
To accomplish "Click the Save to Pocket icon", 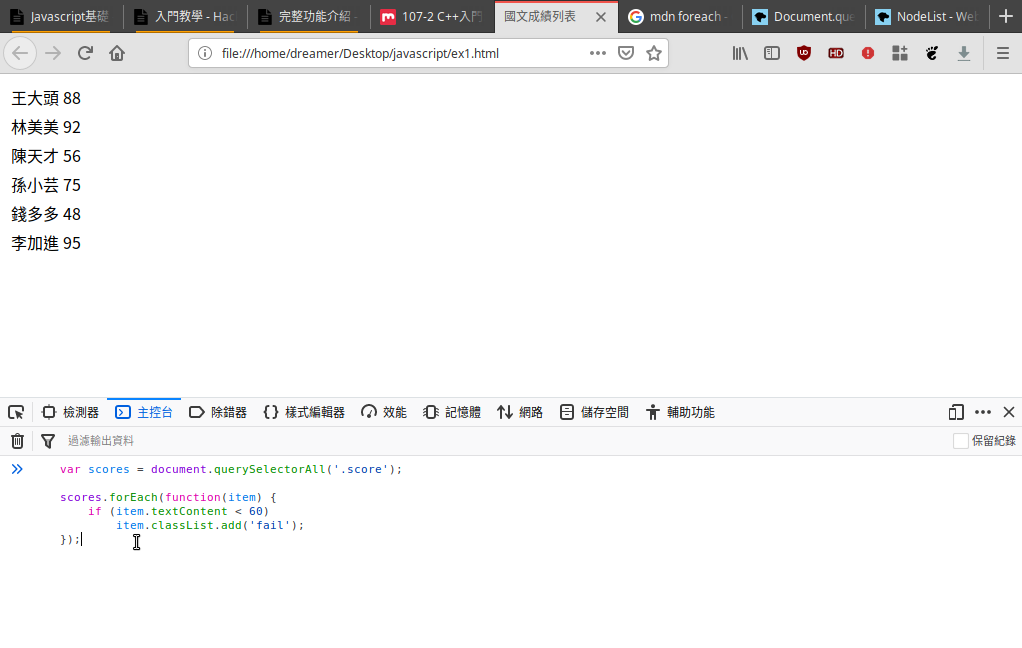I will pos(626,53).
